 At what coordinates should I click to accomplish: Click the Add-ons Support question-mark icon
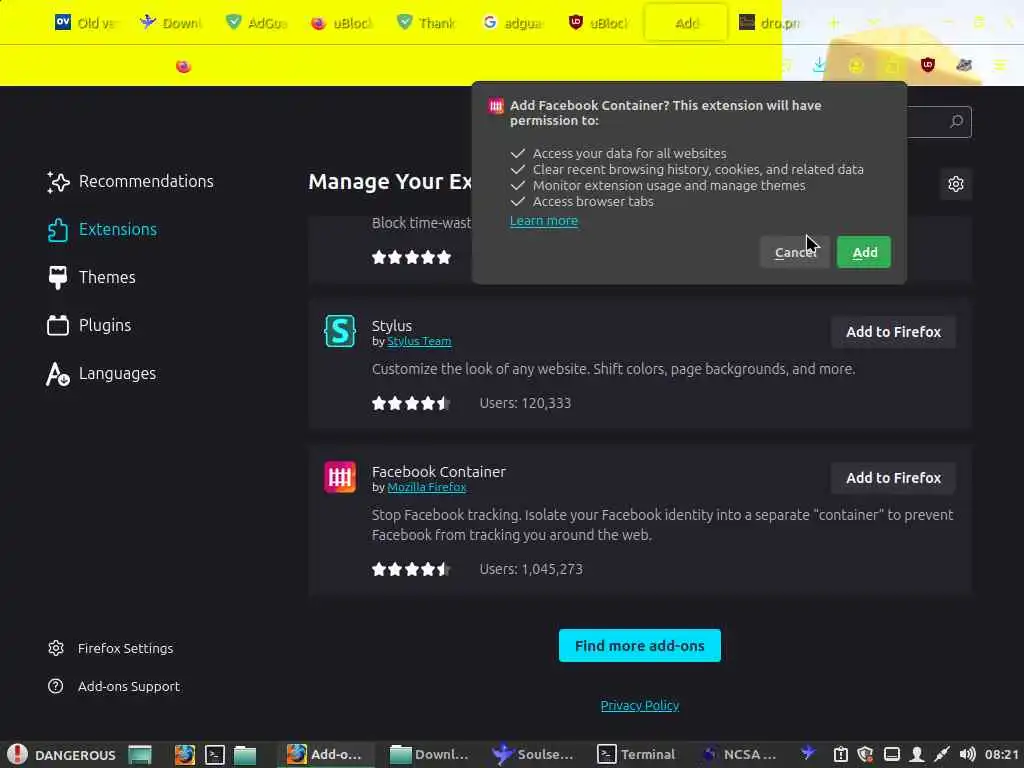click(56, 686)
